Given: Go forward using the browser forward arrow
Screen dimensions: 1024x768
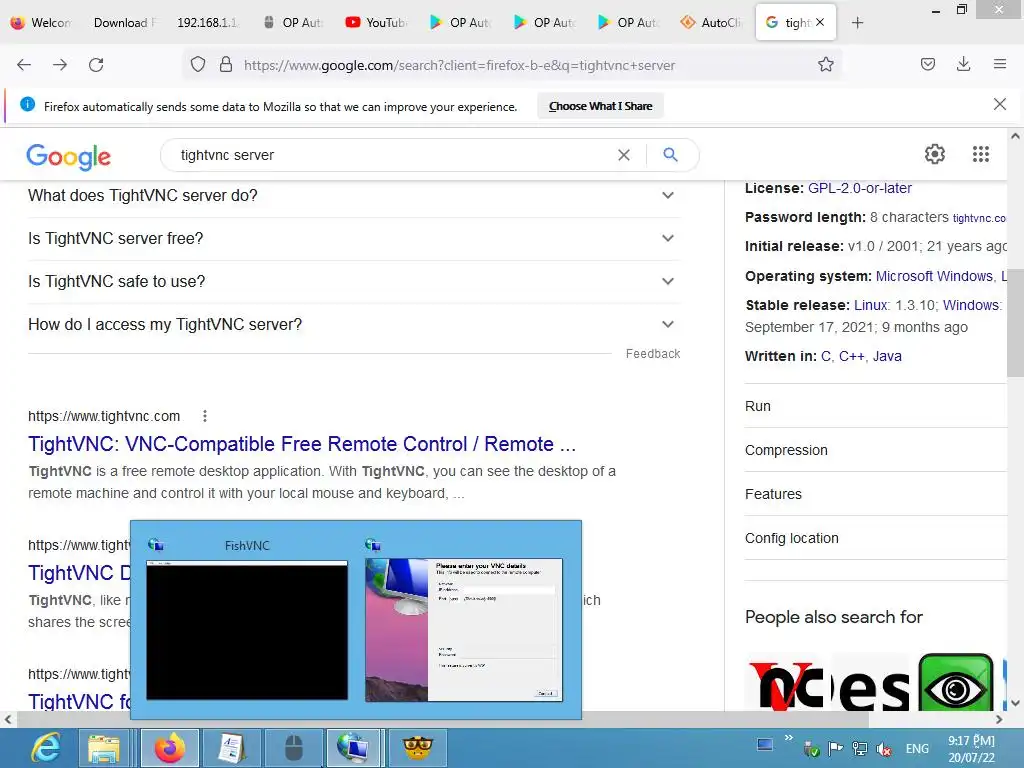Looking at the screenshot, I should tap(60, 65).
